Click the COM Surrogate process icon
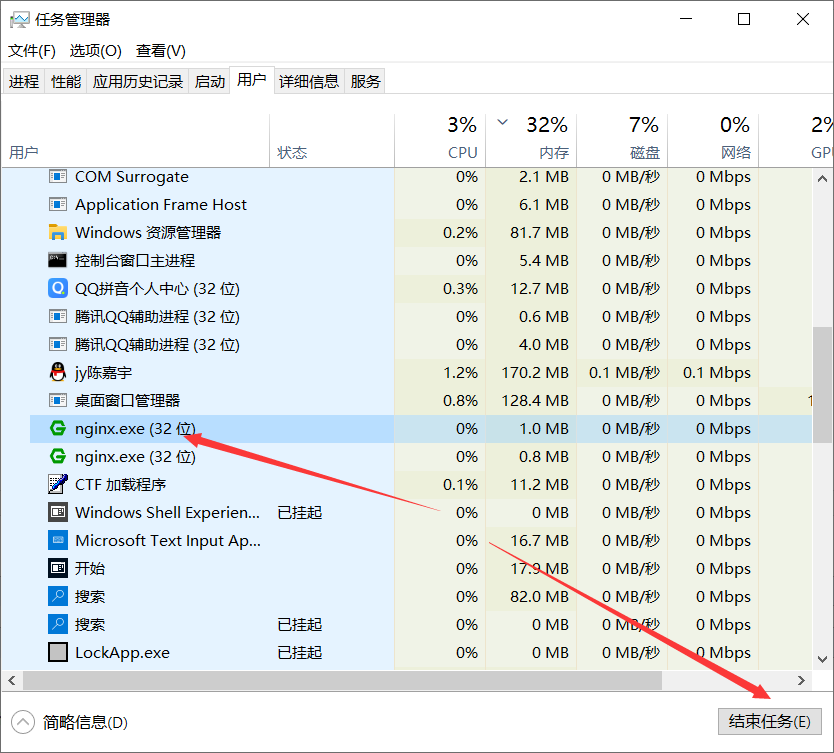834x753 pixels. click(57, 176)
